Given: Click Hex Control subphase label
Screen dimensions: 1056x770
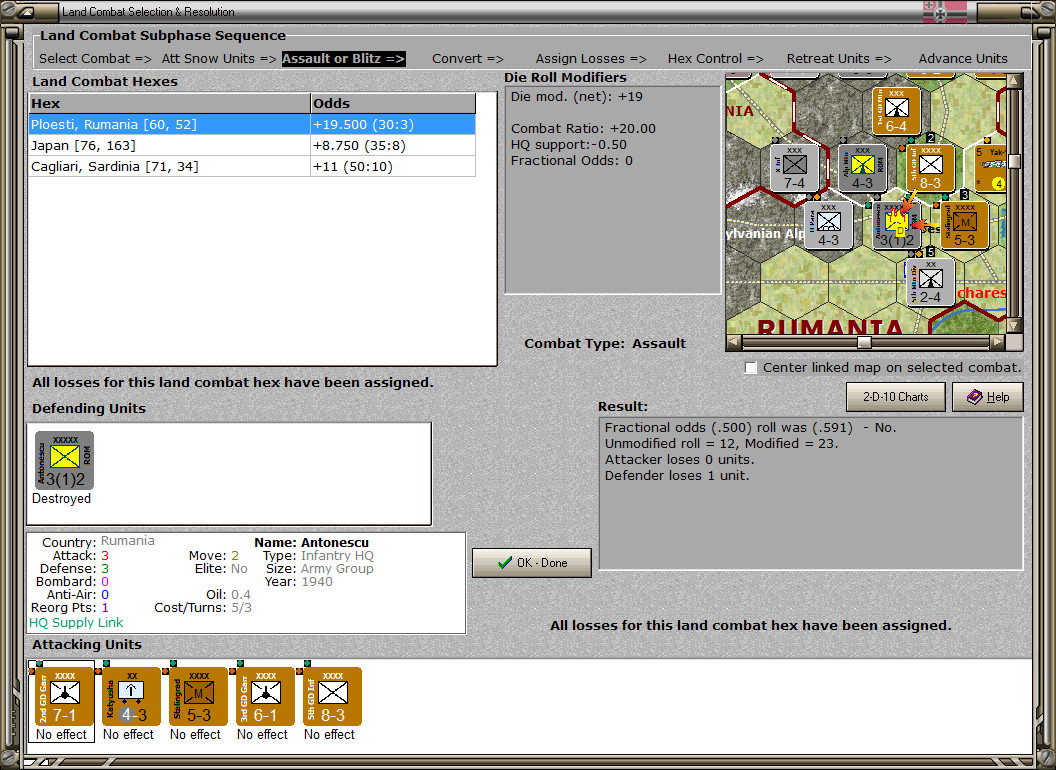Looking at the screenshot, I should (715, 59).
